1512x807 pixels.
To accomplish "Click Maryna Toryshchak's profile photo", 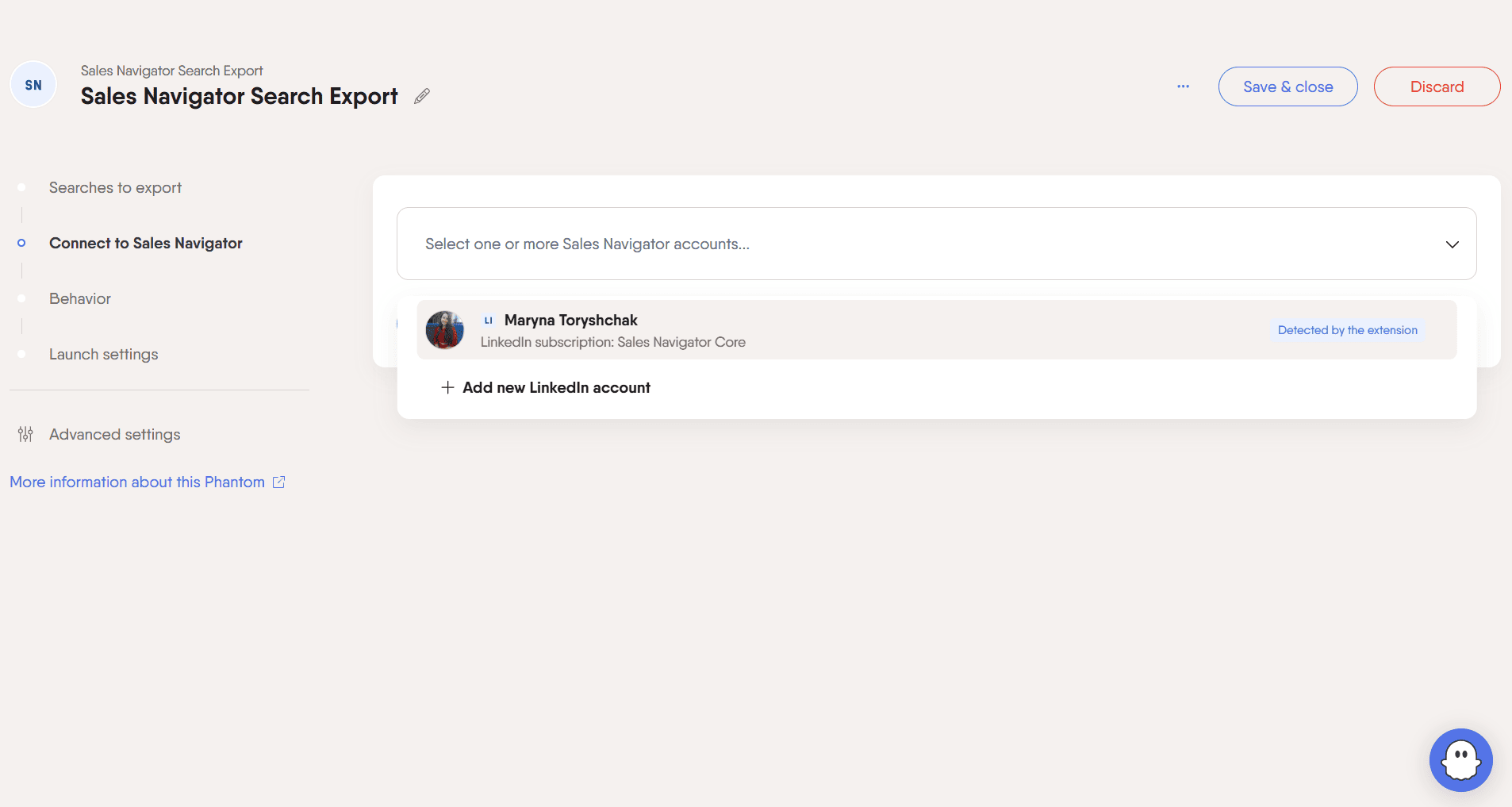I will [x=445, y=330].
